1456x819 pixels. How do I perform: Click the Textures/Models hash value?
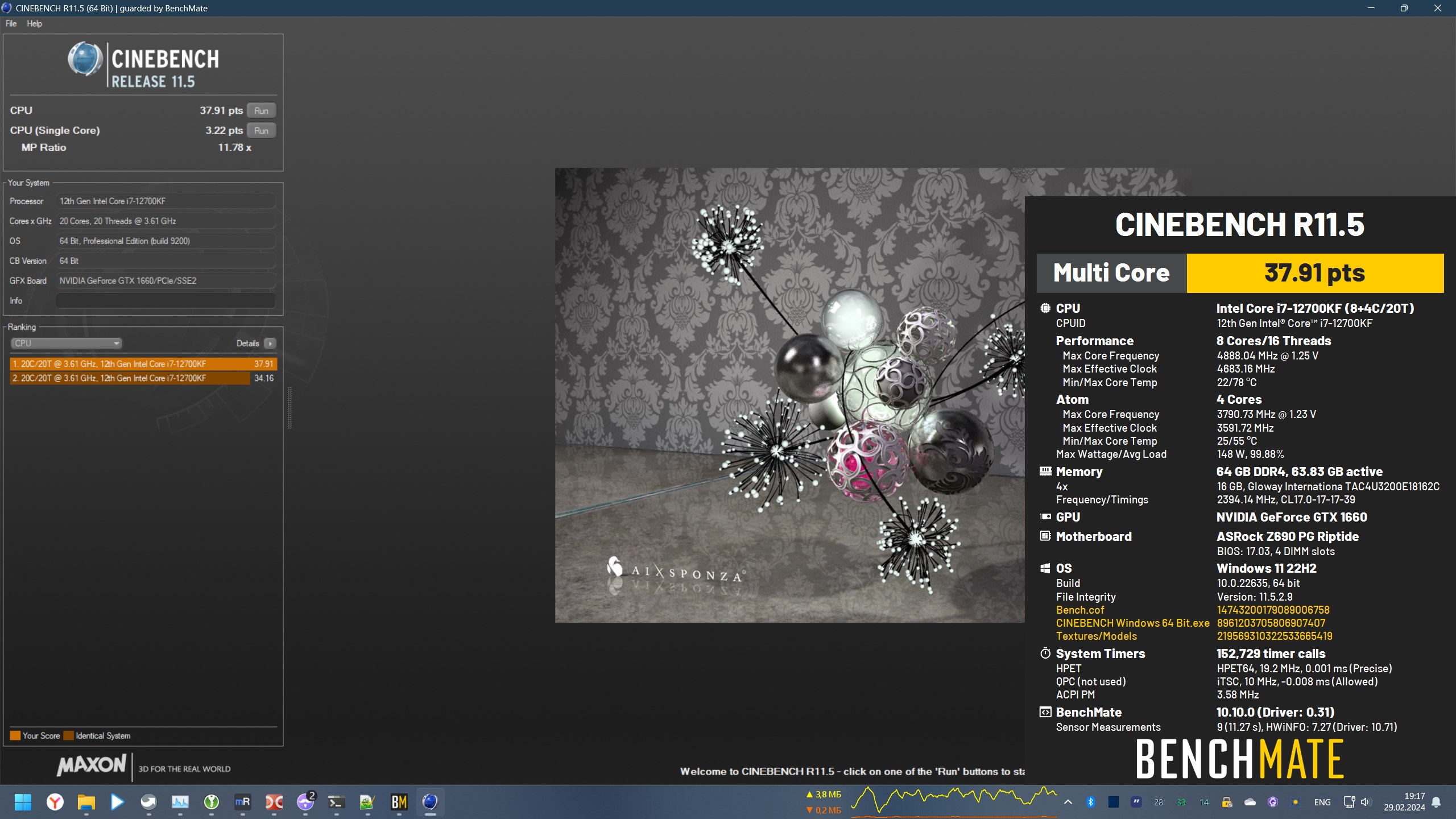[1274, 636]
